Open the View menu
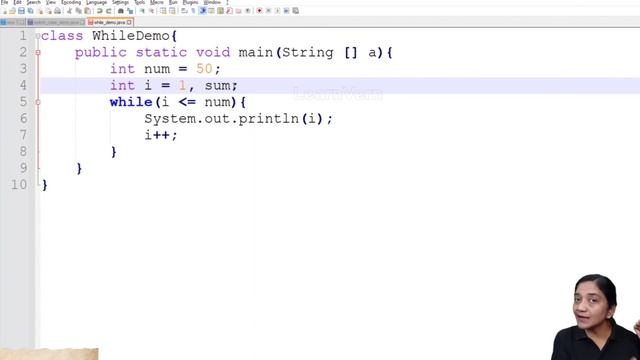The height and width of the screenshot is (360, 640). click(51, 2)
